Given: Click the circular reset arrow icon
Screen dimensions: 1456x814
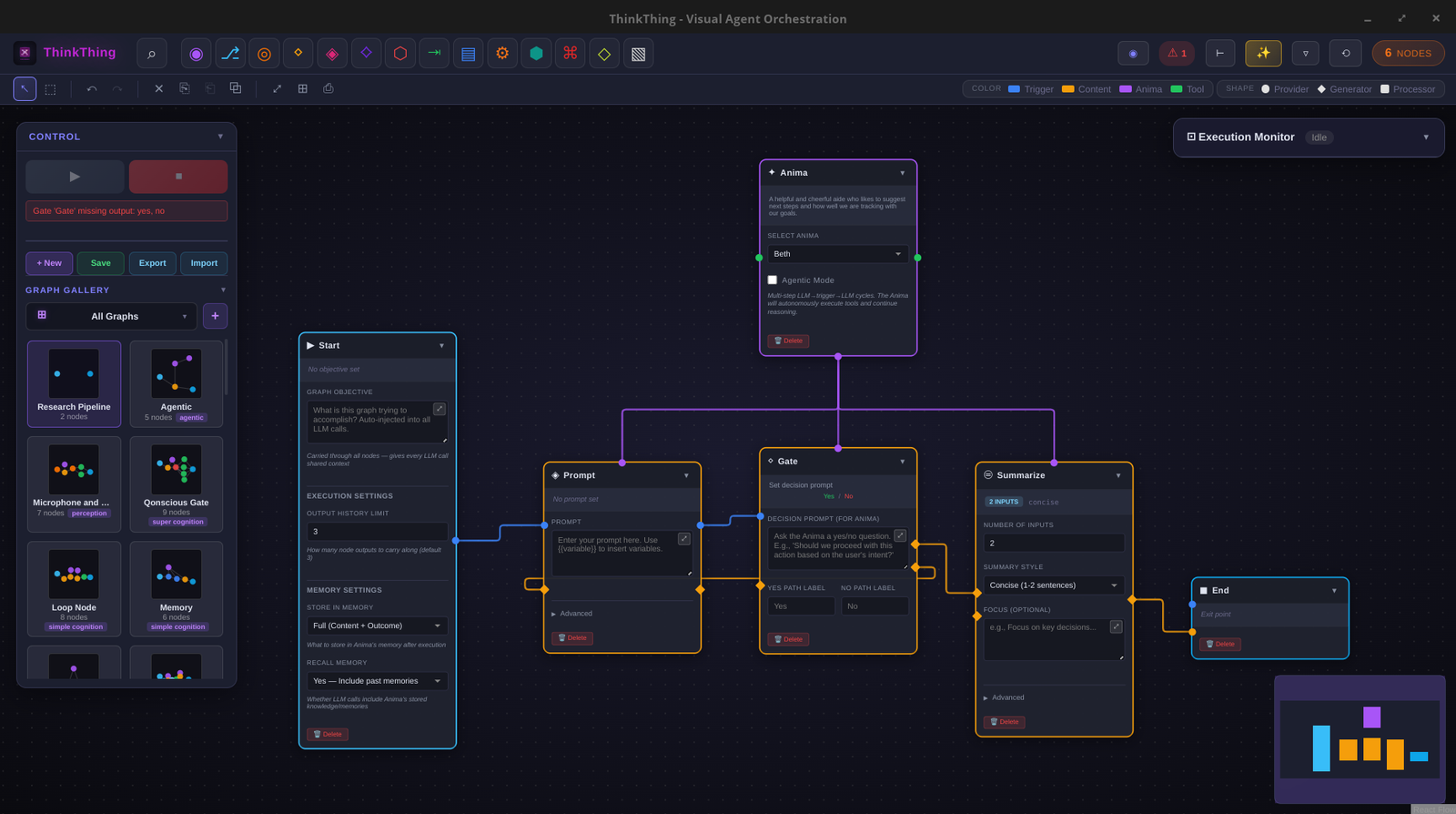Looking at the screenshot, I should point(1346,53).
